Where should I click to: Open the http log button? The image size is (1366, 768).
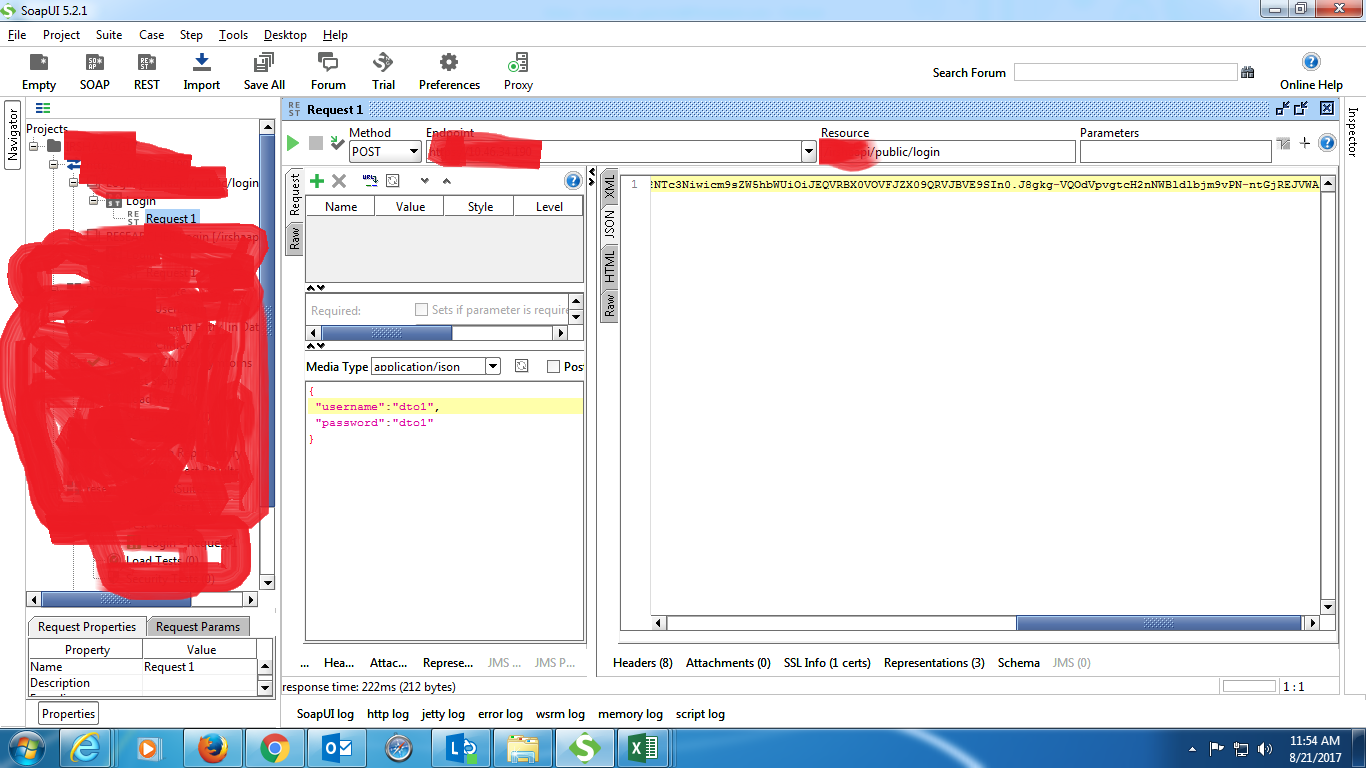pyautogui.click(x=387, y=714)
